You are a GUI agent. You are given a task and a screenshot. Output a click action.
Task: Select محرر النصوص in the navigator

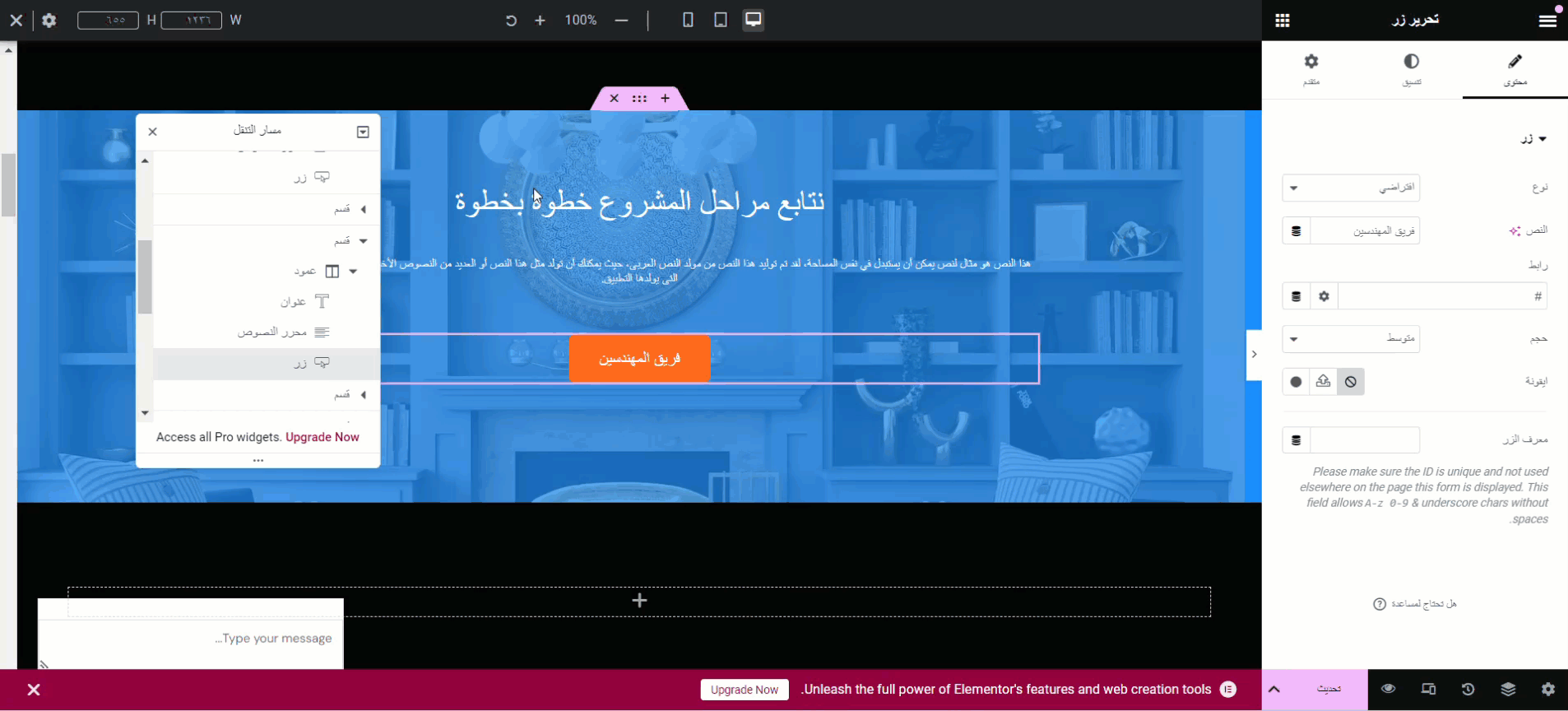click(x=267, y=332)
